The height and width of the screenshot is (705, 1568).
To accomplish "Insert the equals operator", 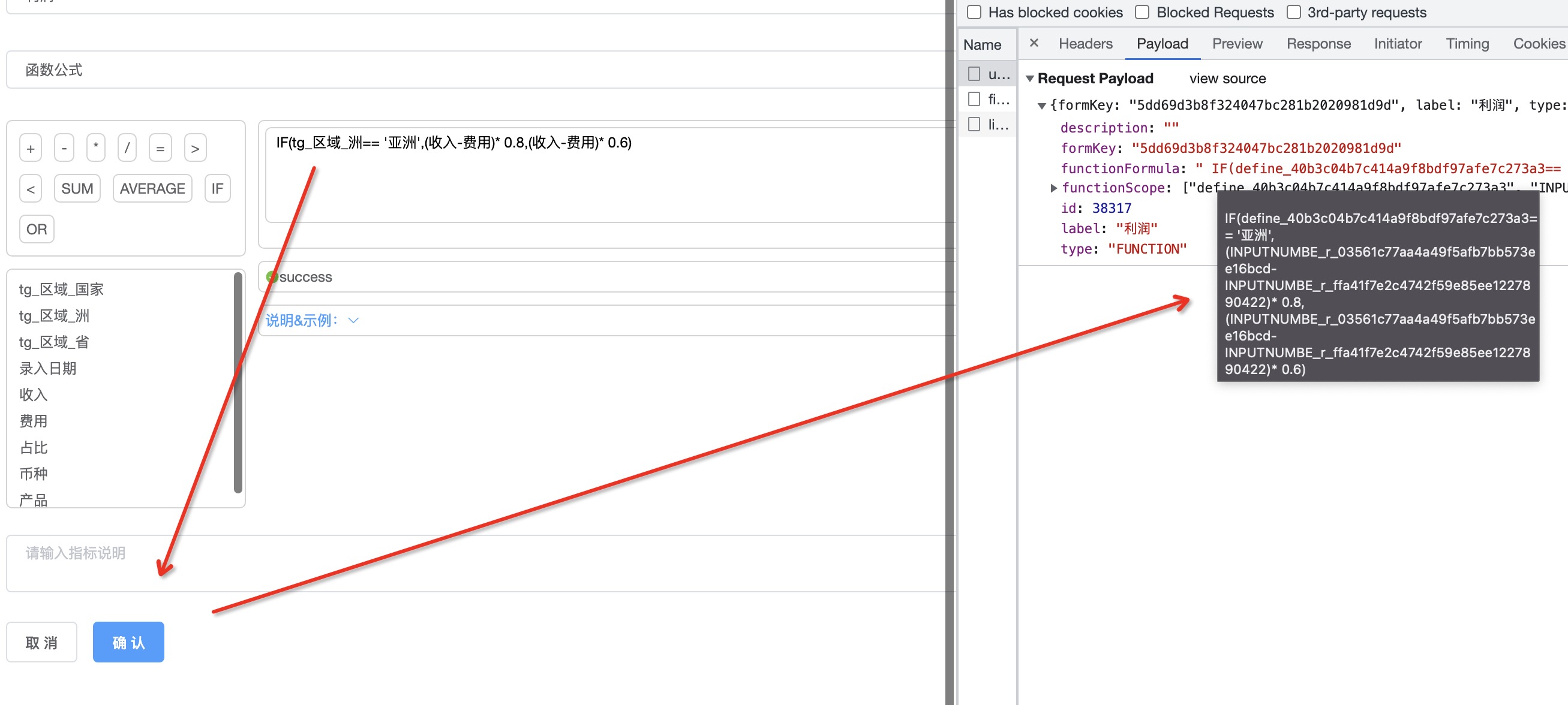I will click(160, 148).
